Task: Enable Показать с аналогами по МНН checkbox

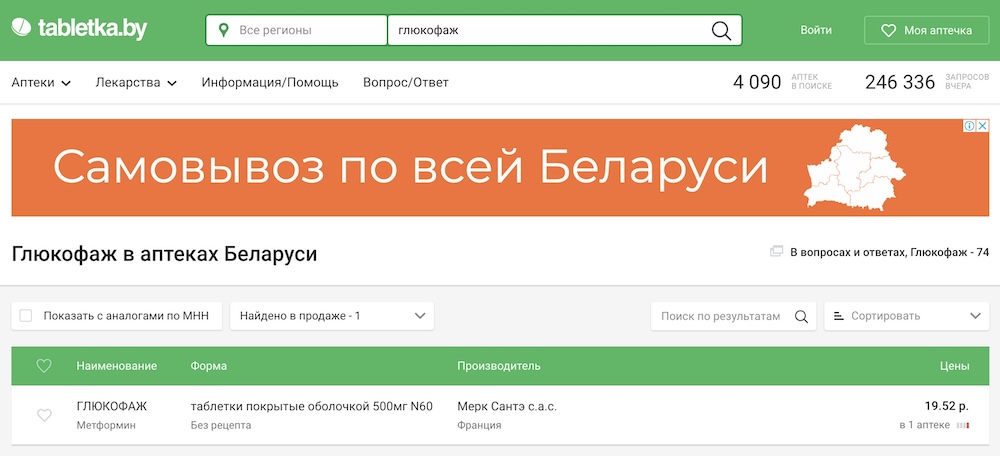Action: coord(26,316)
